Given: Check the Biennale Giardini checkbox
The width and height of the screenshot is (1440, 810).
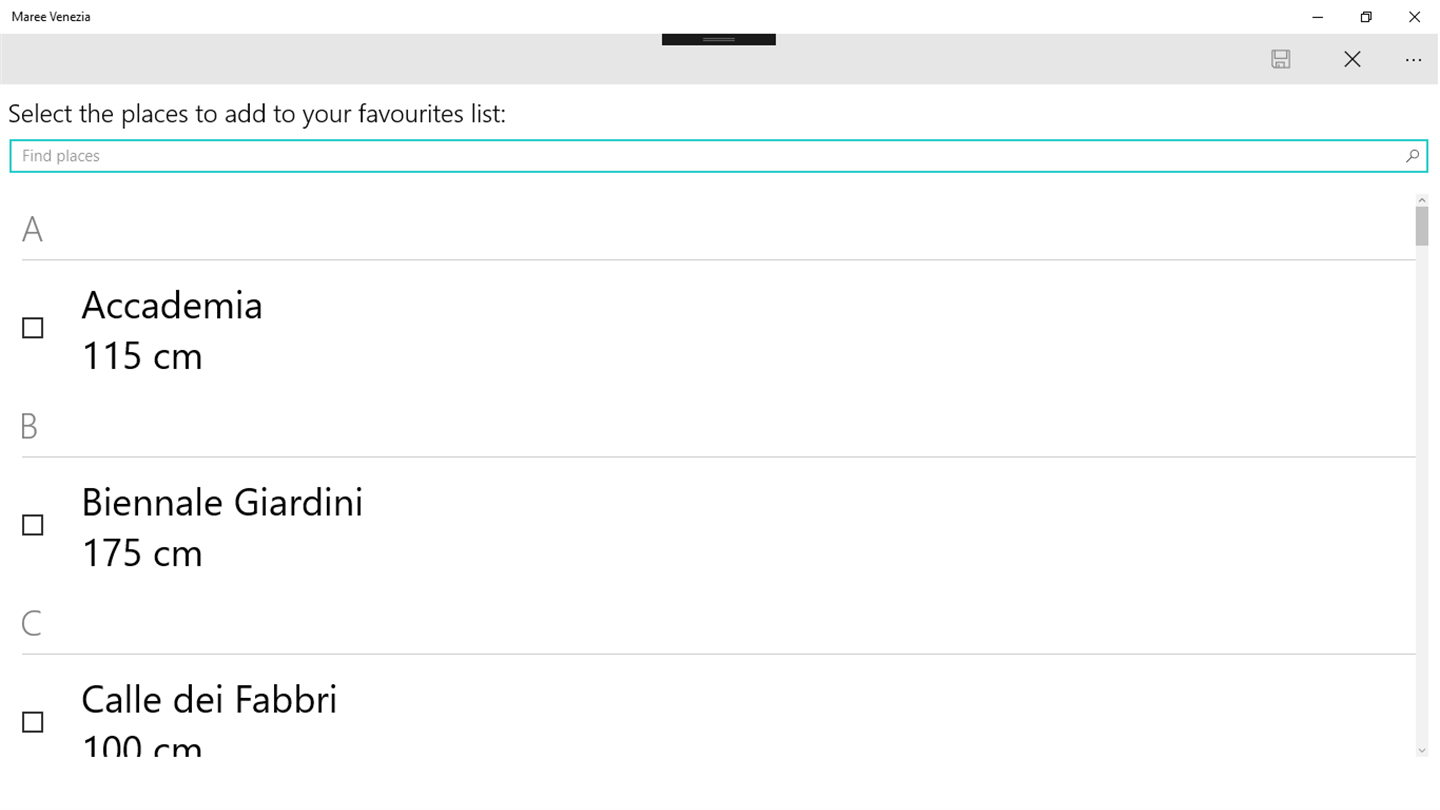Looking at the screenshot, I should tap(33, 525).
